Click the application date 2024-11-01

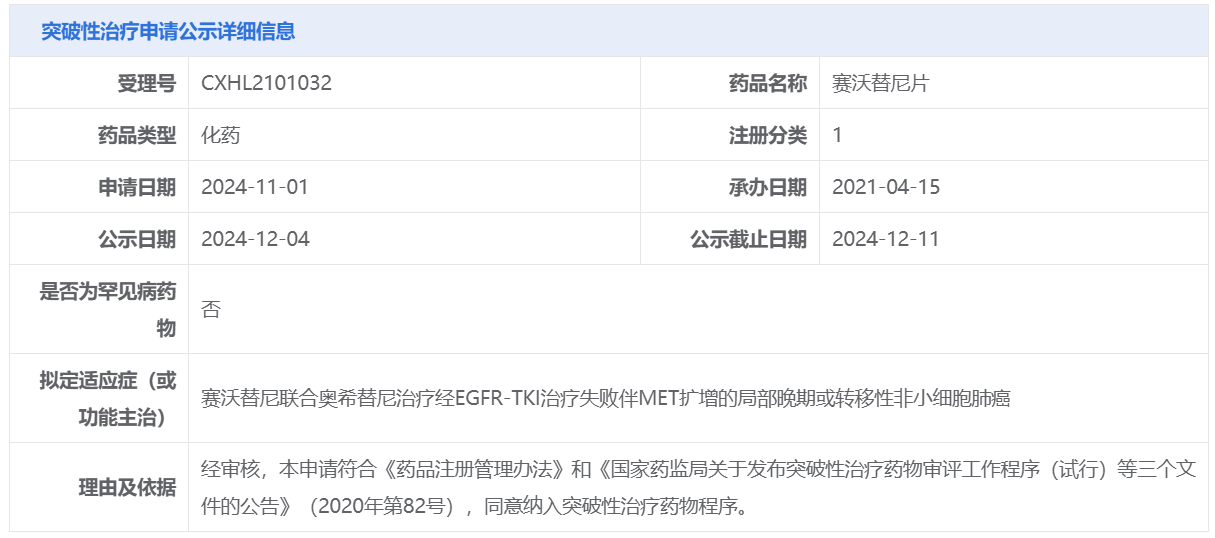(255, 187)
